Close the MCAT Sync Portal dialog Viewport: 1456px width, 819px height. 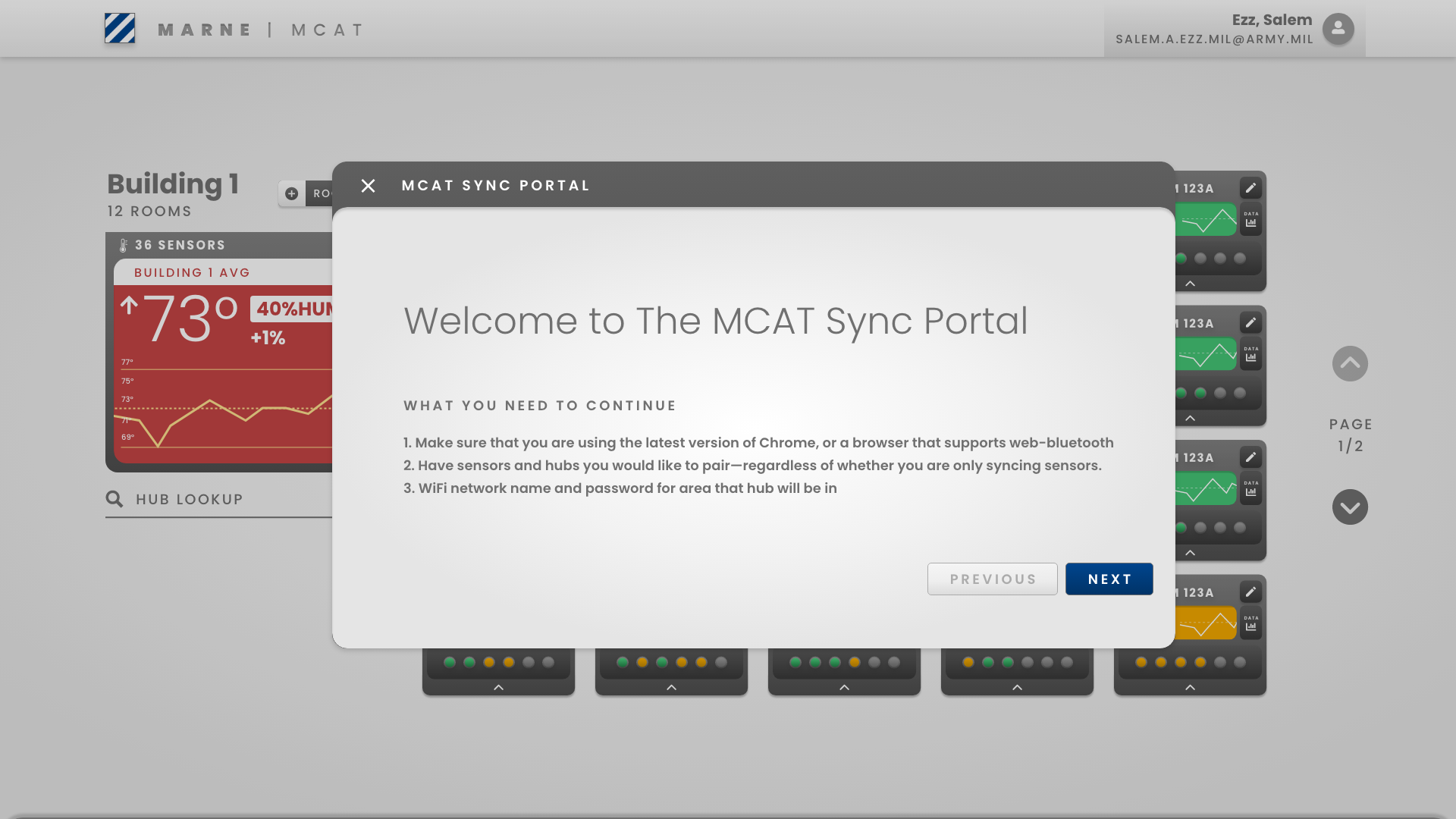368,186
